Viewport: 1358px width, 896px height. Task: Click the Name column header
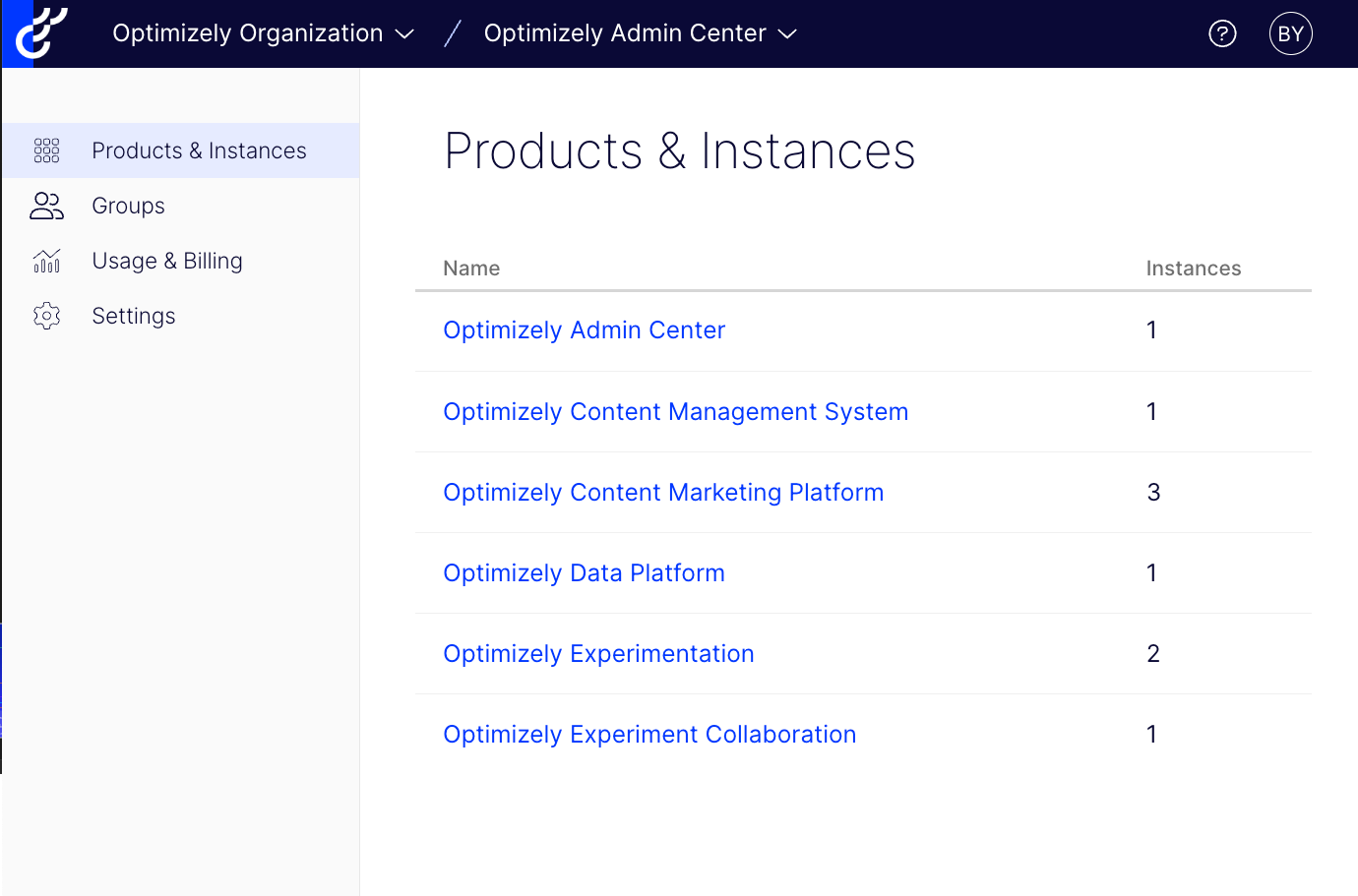(470, 268)
